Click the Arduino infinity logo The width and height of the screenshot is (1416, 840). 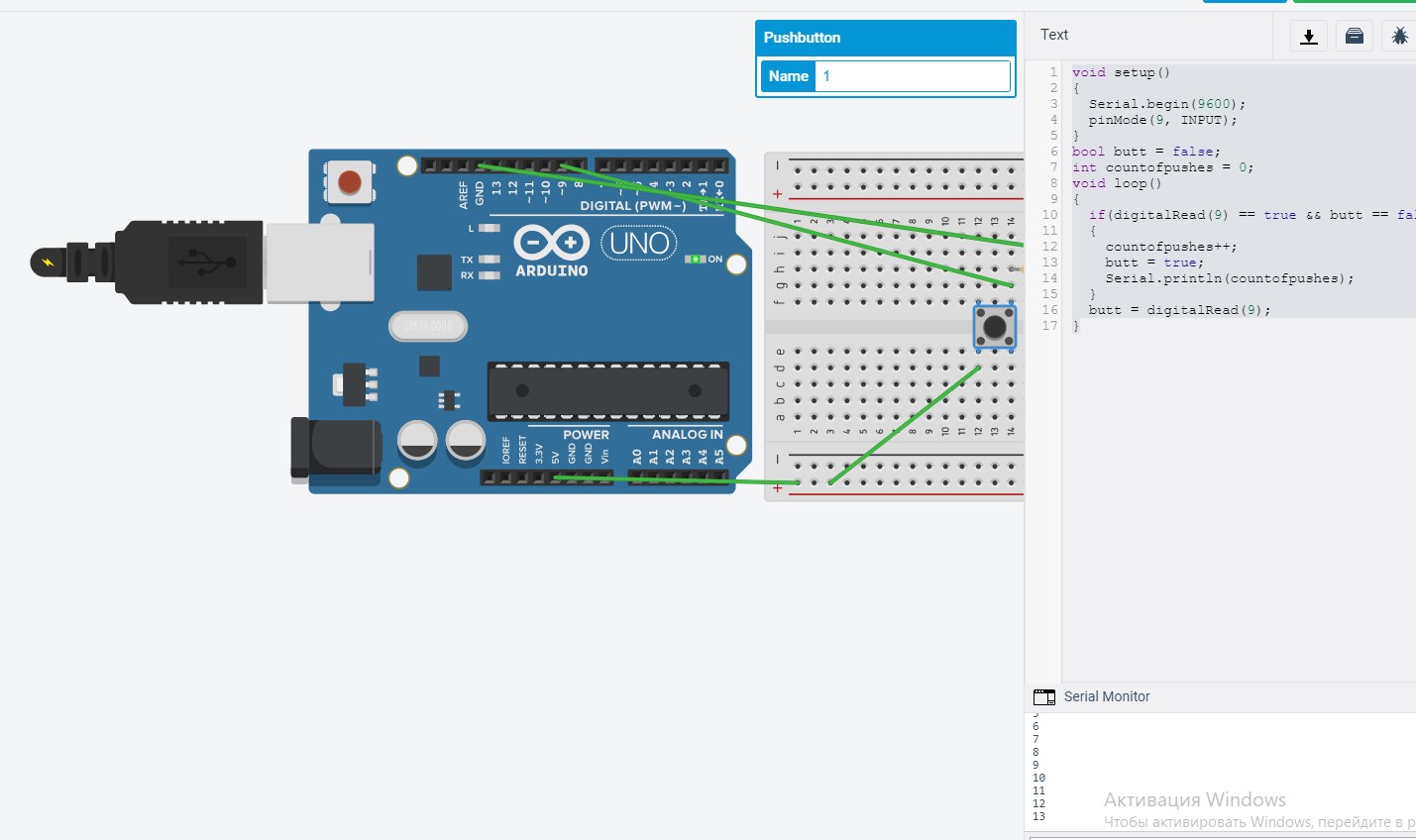(551, 243)
